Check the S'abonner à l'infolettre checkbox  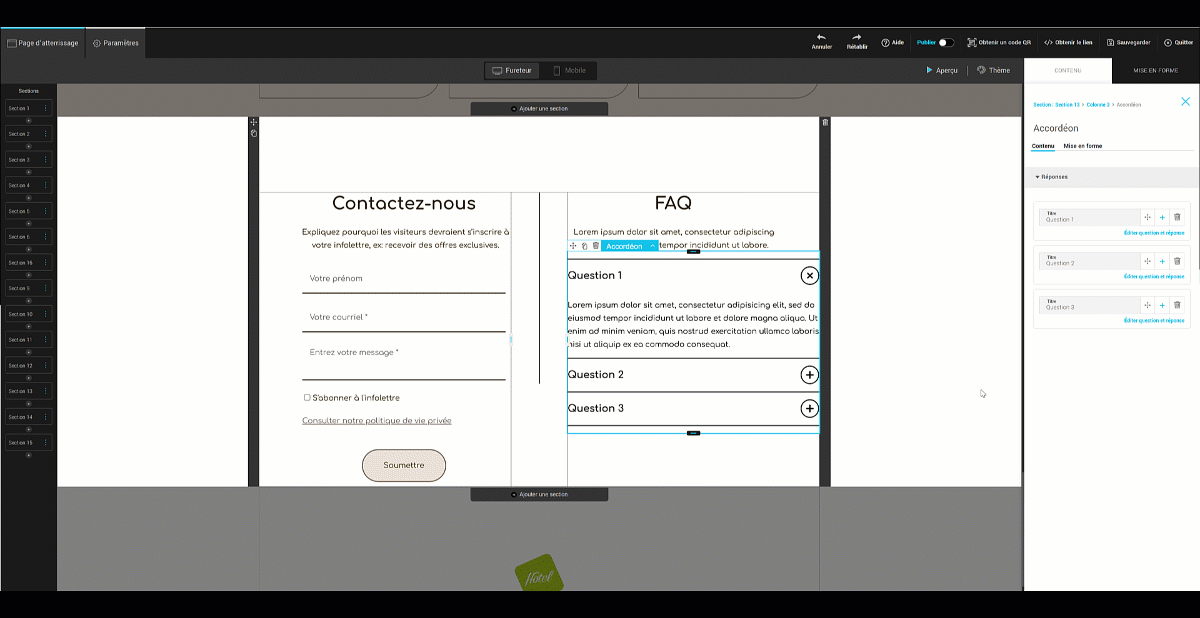[307, 398]
